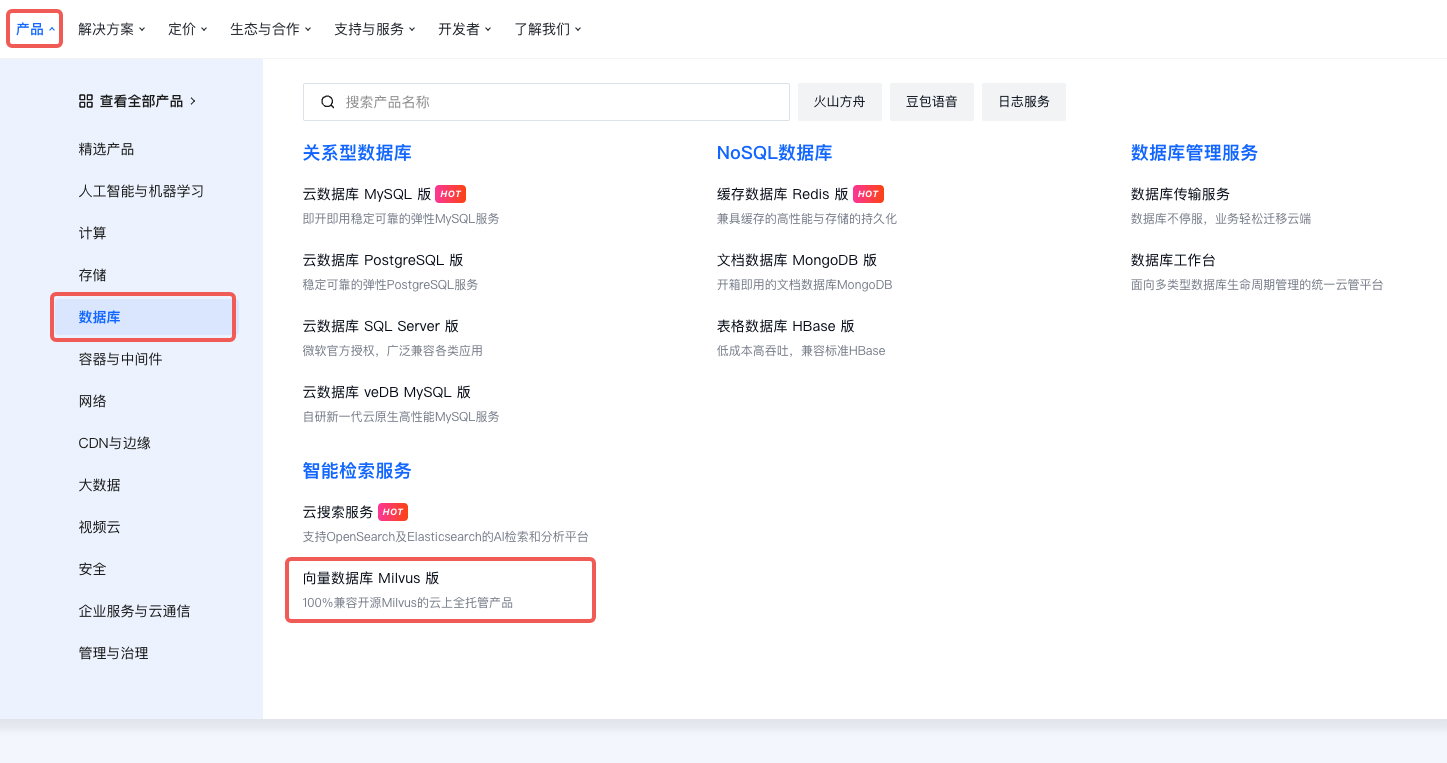Click the HOT badge next to 云数据库 MySQL 版
Image resolution: width=1447 pixels, height=763 pixels.
point(451,194)
